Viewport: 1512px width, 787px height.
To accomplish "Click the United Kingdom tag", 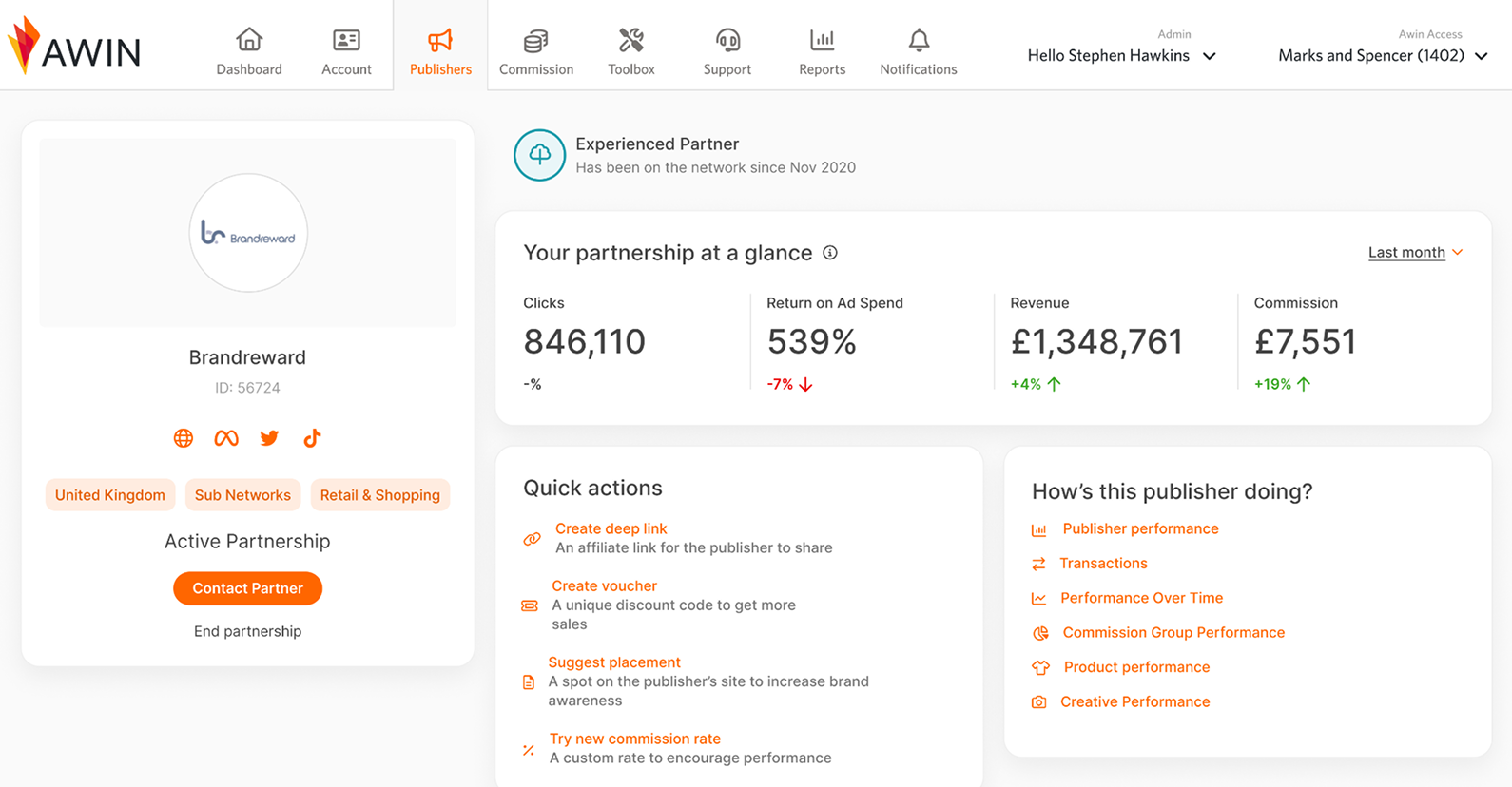I will [110, 495].
